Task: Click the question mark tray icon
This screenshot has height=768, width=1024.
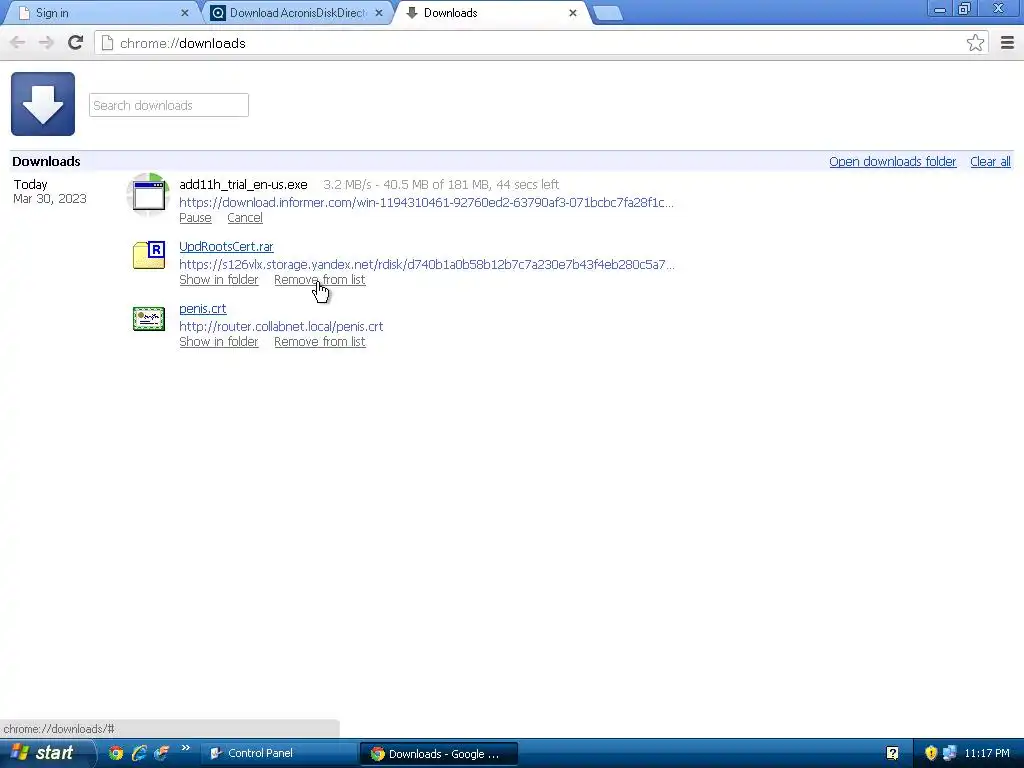Action: coord(892,753)
